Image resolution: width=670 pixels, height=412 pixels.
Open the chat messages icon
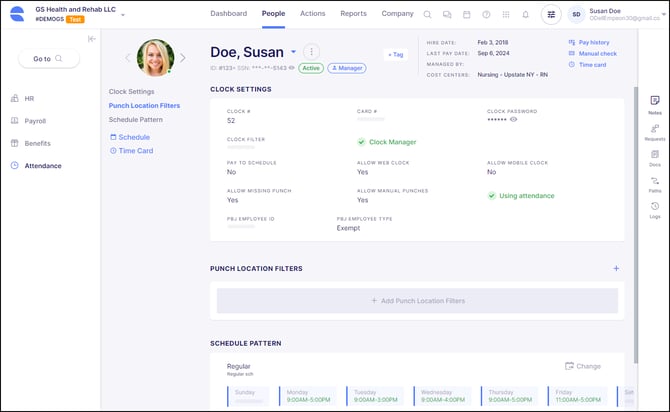447,15
